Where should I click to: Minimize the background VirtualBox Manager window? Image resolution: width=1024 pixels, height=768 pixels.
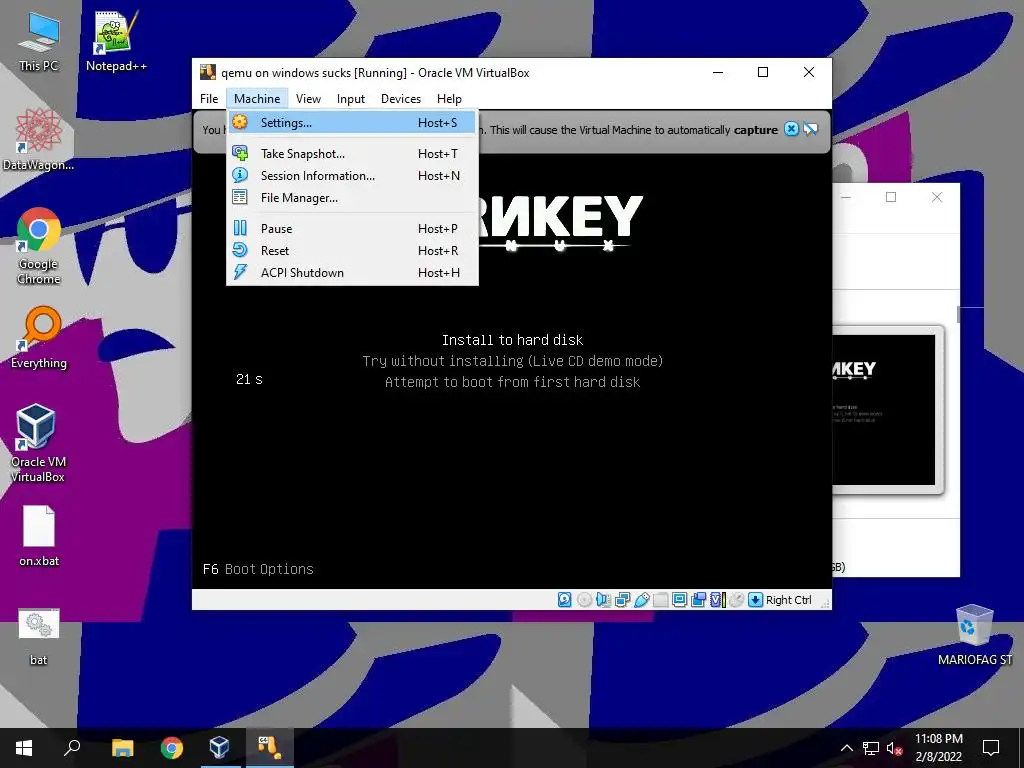[846, 197]
